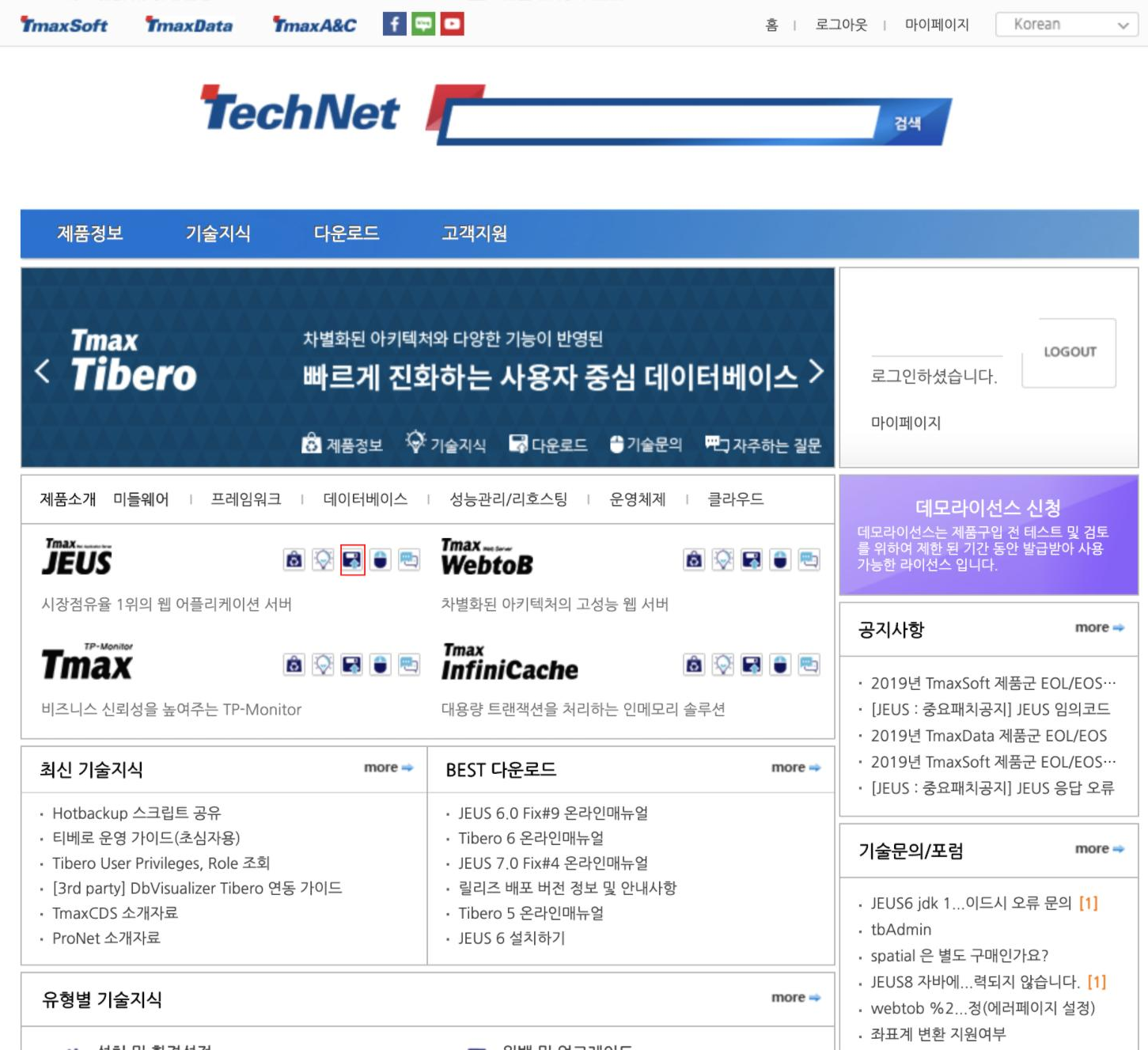1148x1050 pixels.
Task: Open the green chat blog icon in header
Action: [423, 24]
